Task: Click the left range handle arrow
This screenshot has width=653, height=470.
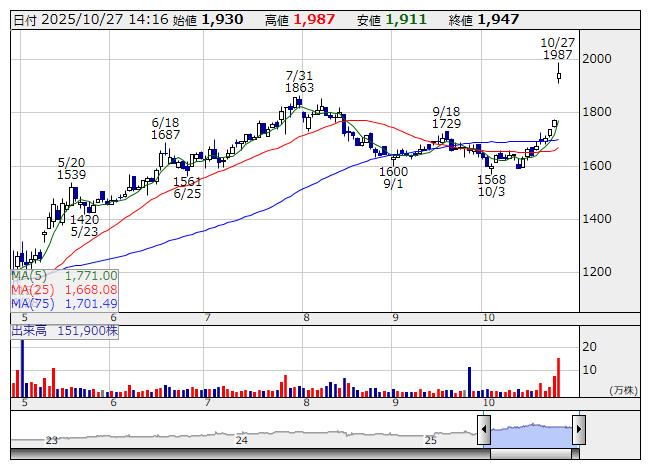Action: point(484,429)
